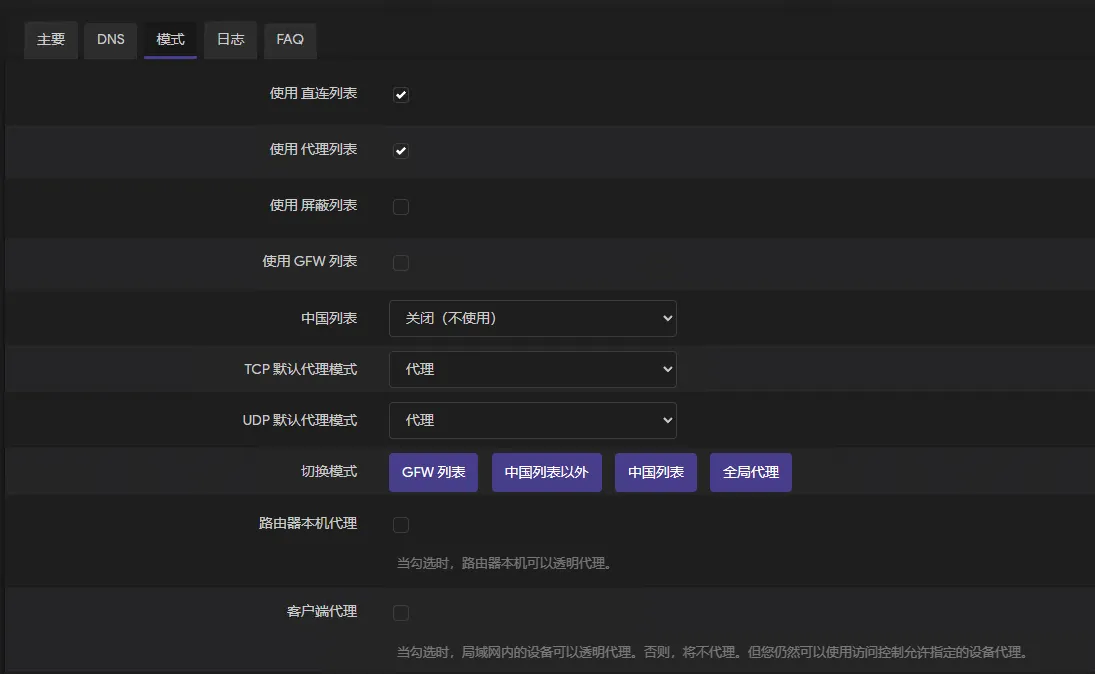The width and height of the screenshot is (1095, 674).
Task: Disable the 使用 代理列表 checkbox
Action: pos(401,151)
